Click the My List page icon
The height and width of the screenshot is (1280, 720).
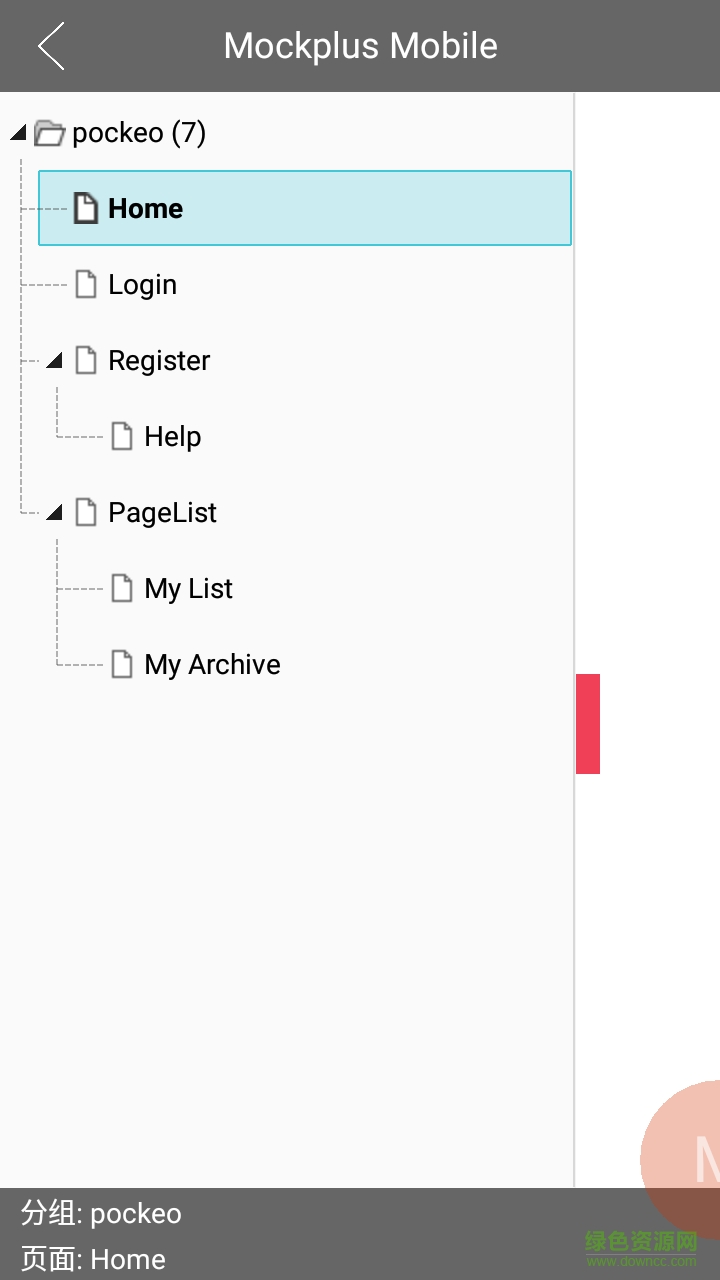(122, 588)
